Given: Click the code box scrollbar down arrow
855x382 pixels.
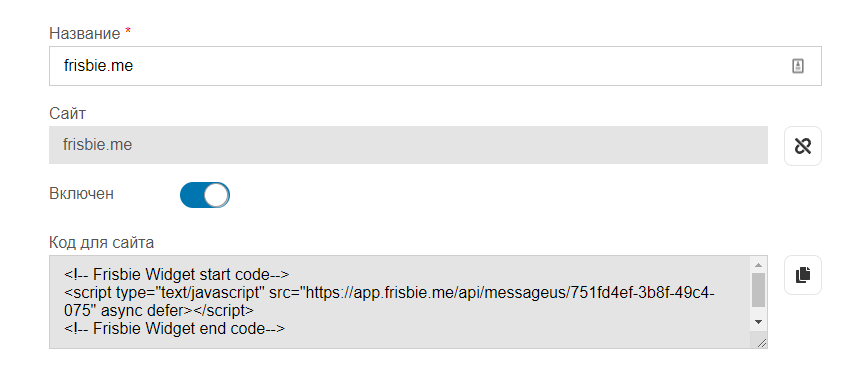Looking at the screenshot, I should [x=758, y=322].
